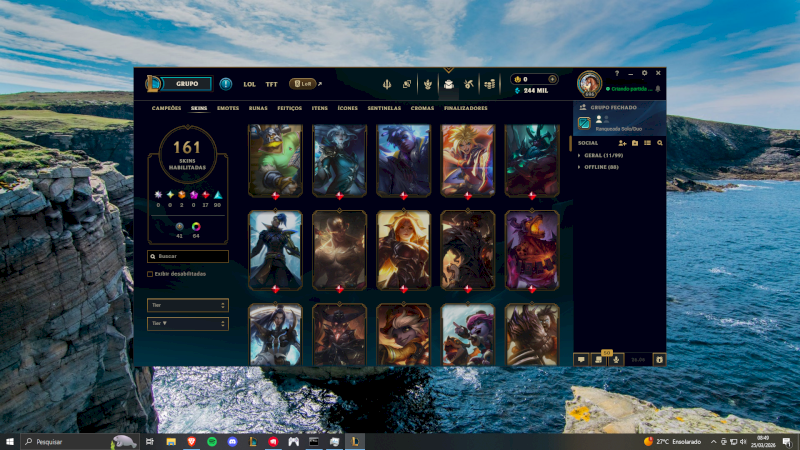Click the Ranqueada Solo/Duo queue icon
This screenshot has width=800, height=450.
click(x=584, y=123)
